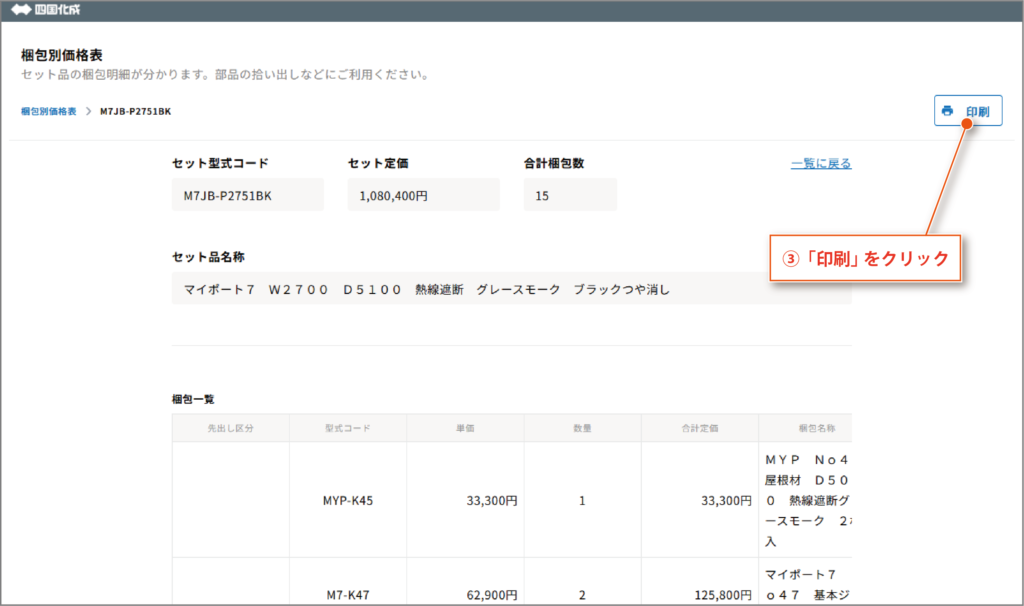The height and width of the screenshot is (606, 1024).
Task: Click the 単価 column header
Action: pos(465,428)
